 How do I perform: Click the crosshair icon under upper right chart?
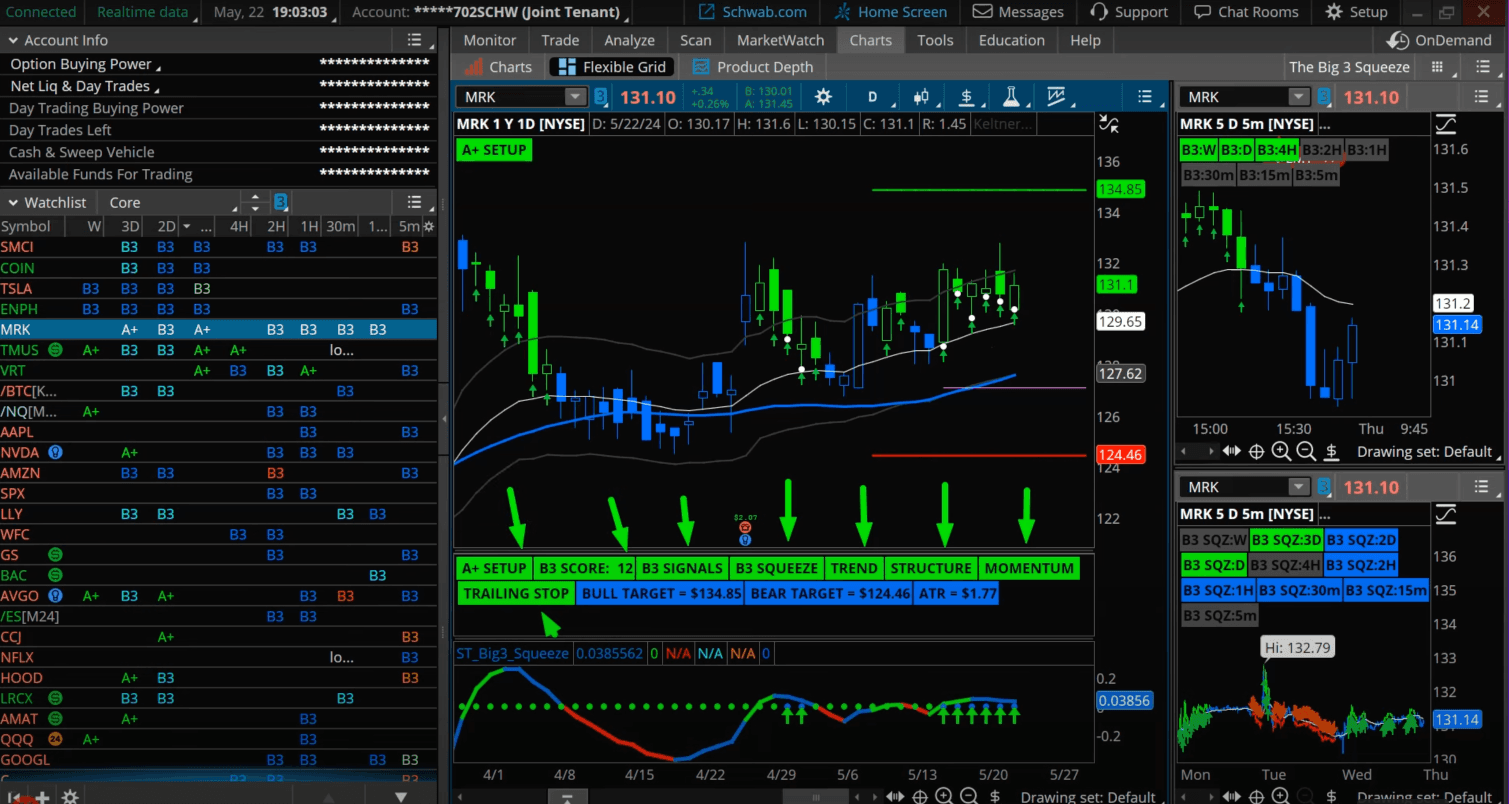click(1256, 452)
